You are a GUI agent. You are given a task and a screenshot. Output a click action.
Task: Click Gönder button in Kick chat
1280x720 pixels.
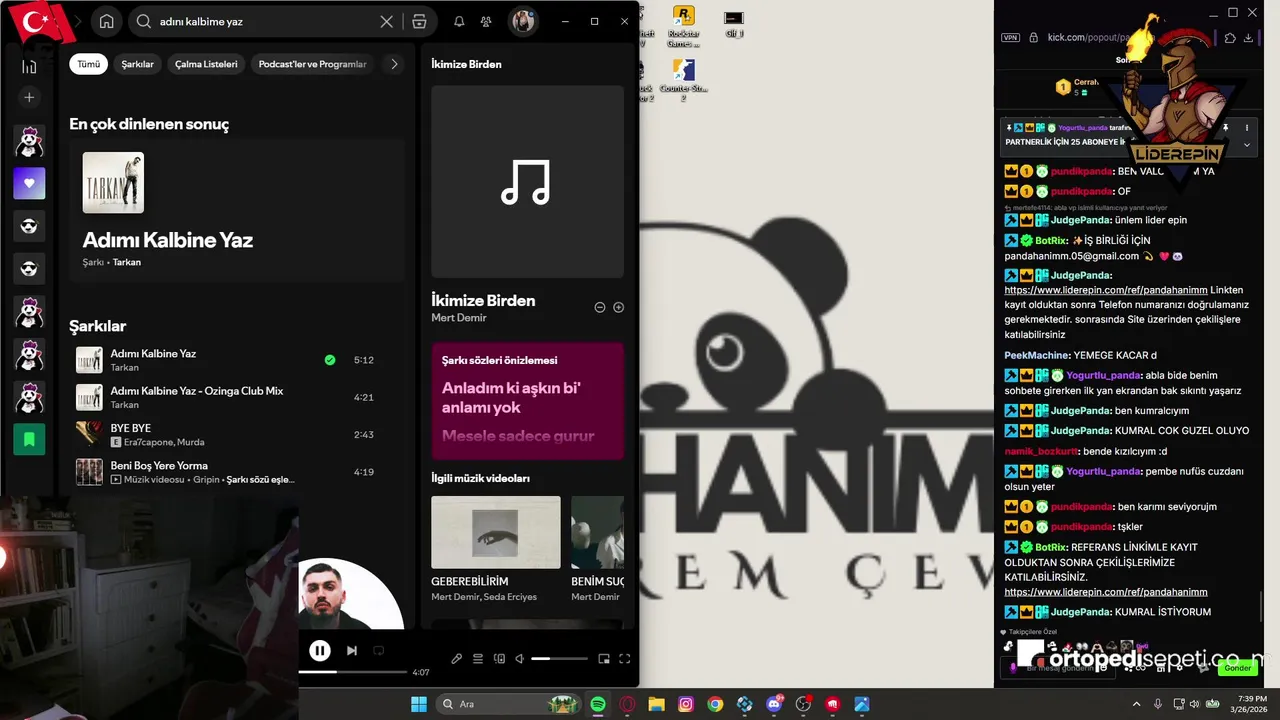pyautogui.click(x=1238, y=668)
